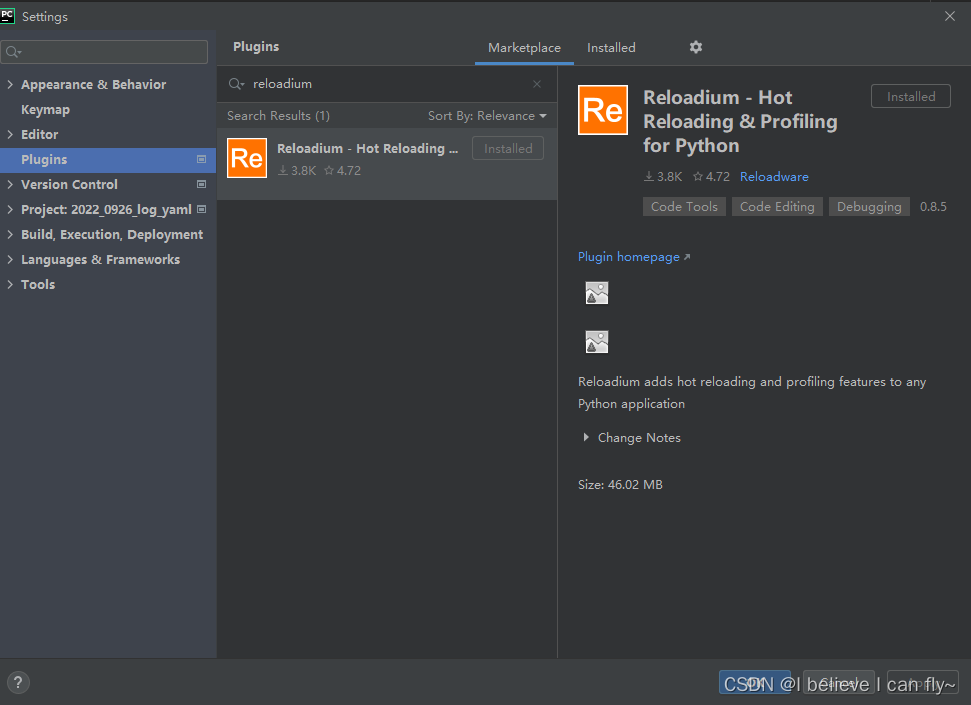Click Installed button in plugin details header
The width and height of the screenshot is (971, 705).
[x=910, y=97]
